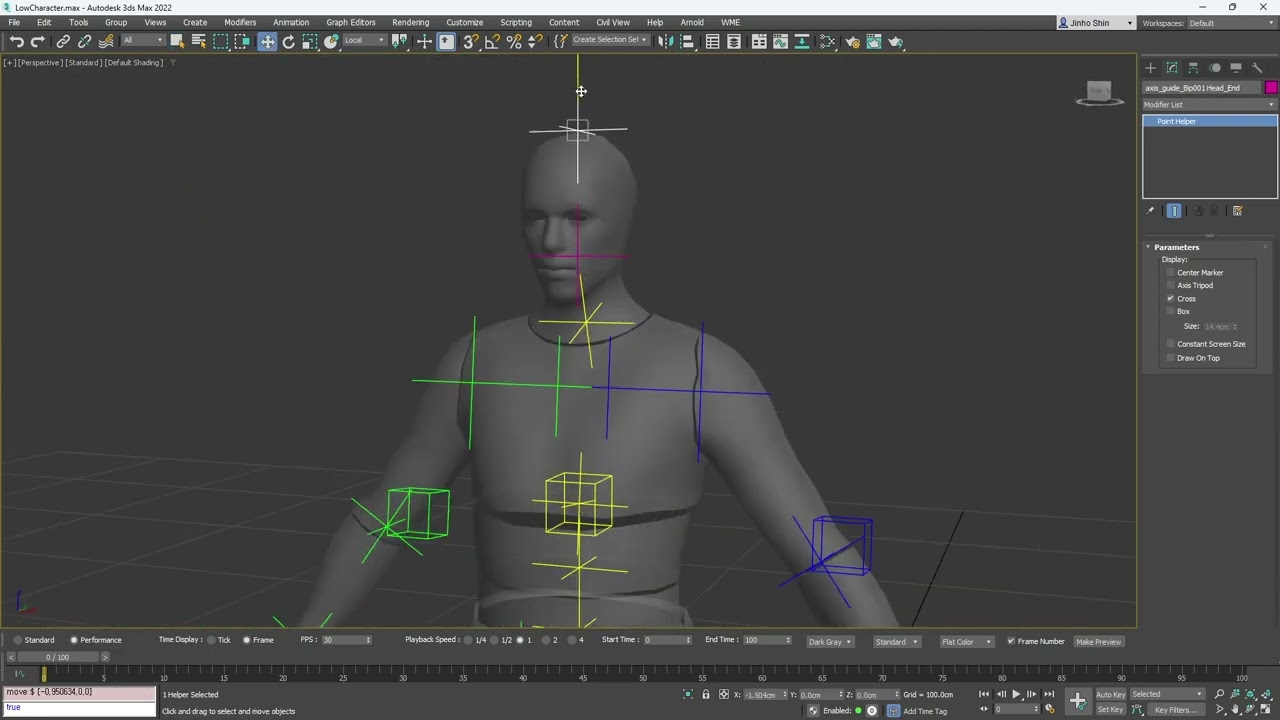Viewport: 1280px width, 720px height.
Task: Open Select by Name list icon
Action: (x=198, y=41)
